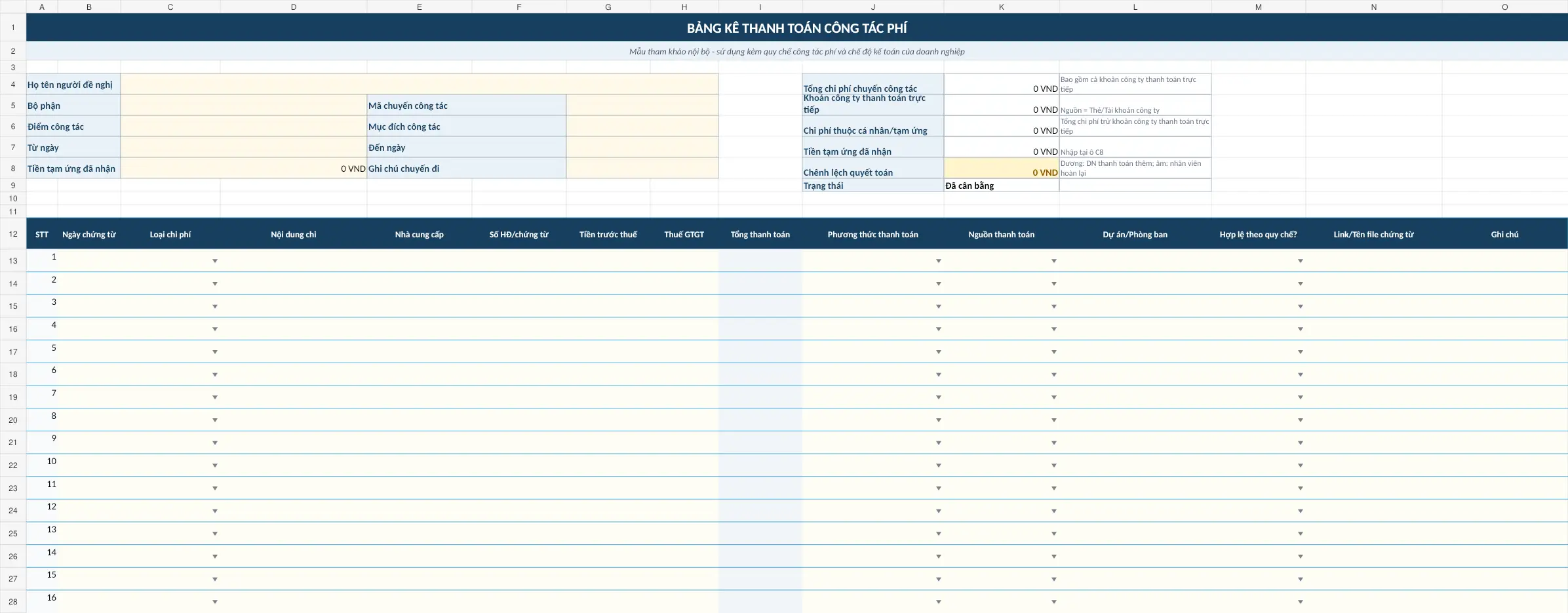Select row header 20
This screenshot has height=613, width=1568.
[x=13, y=420]
